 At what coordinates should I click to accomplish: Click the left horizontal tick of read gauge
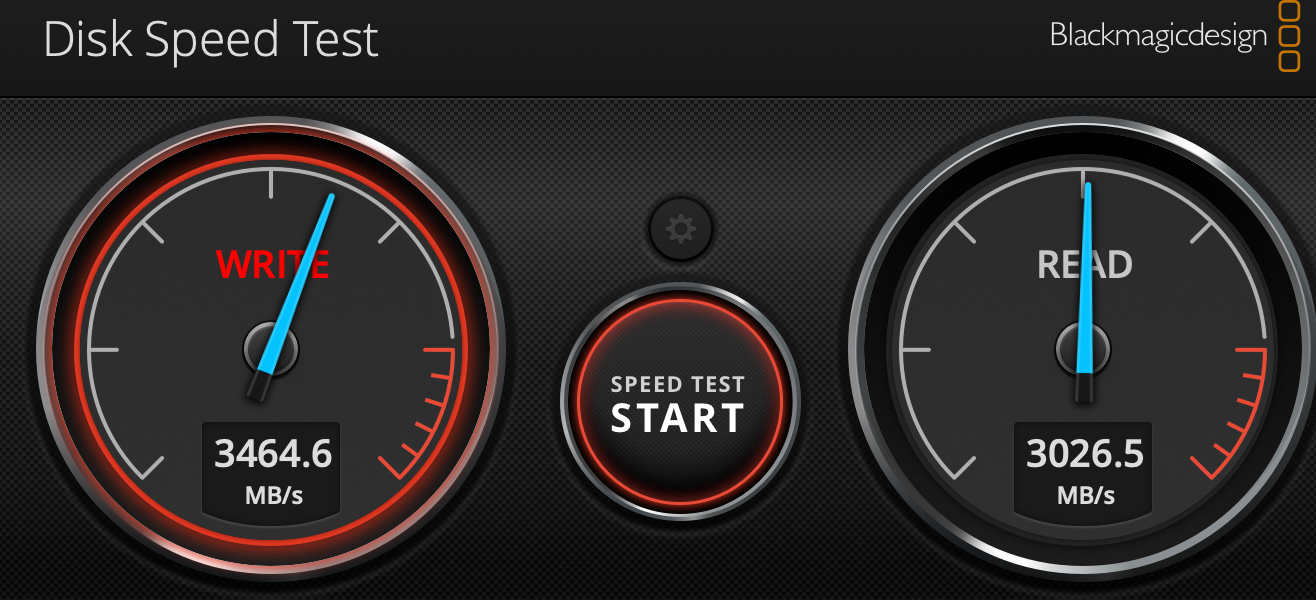[915, 350]
